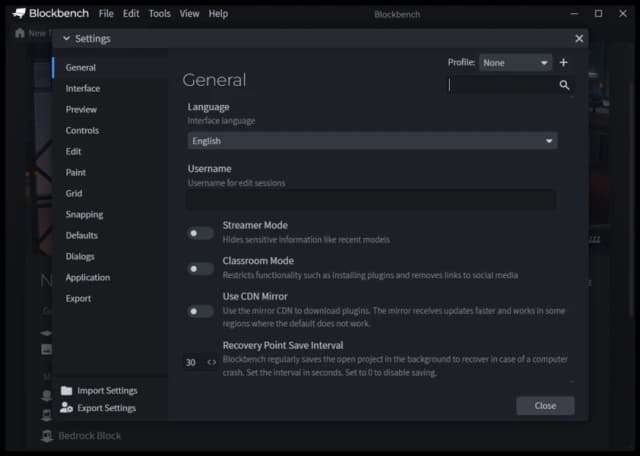Click the Export Settings user icon

pos(67,407)
